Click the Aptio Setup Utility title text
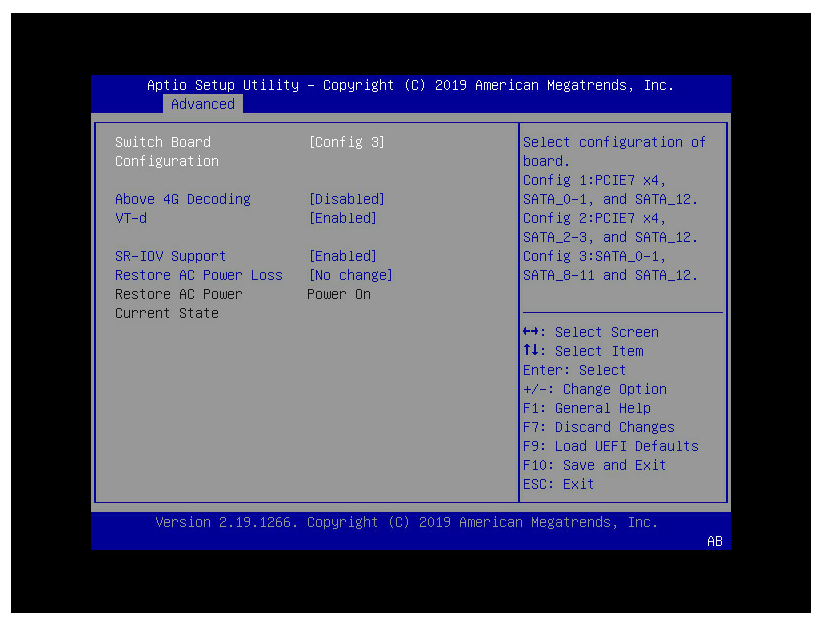The height and width of the screenshot is (627, 826). tap(410, 85)
